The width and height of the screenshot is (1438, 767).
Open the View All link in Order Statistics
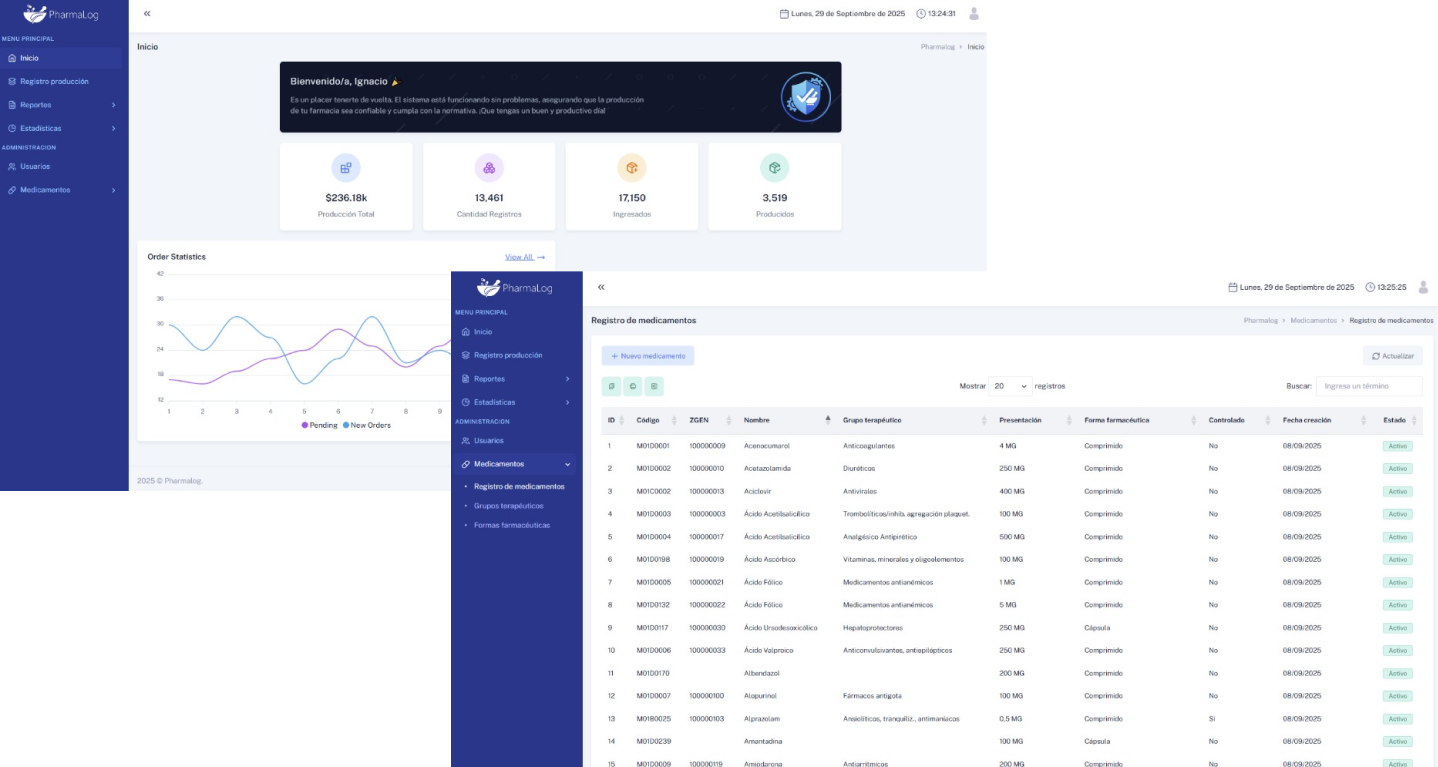[x=520, y=256]
